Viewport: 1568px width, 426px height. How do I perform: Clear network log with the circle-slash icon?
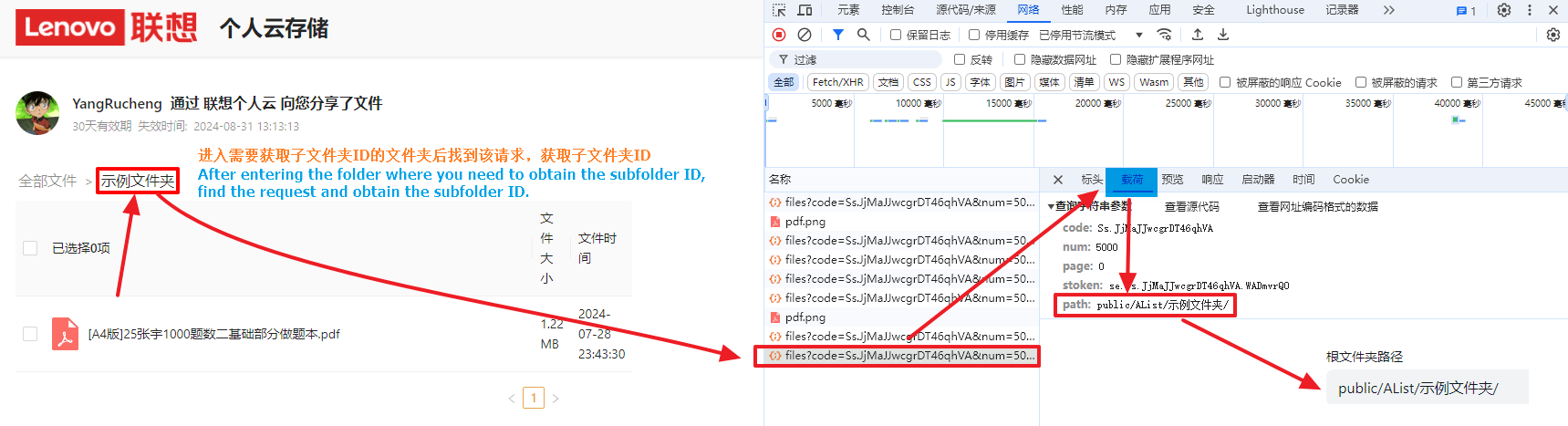[805, 35]
